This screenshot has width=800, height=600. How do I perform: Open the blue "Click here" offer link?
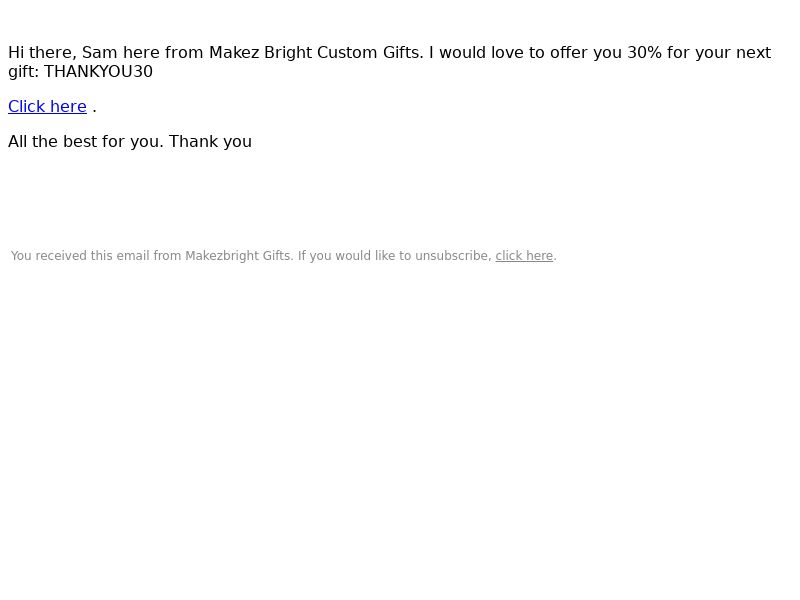tap(47, 106)
